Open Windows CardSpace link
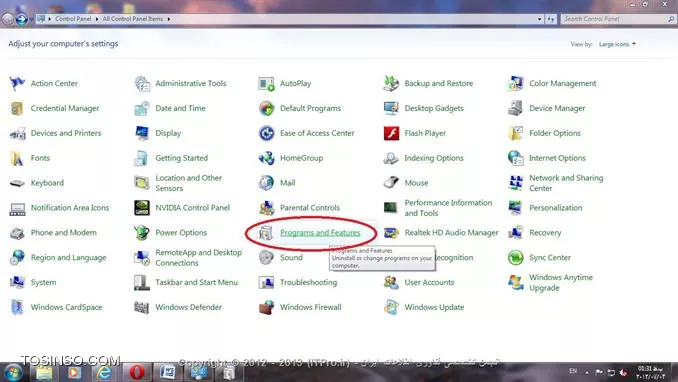Screen dimensions: 678x382 click(x=66, y=307)
